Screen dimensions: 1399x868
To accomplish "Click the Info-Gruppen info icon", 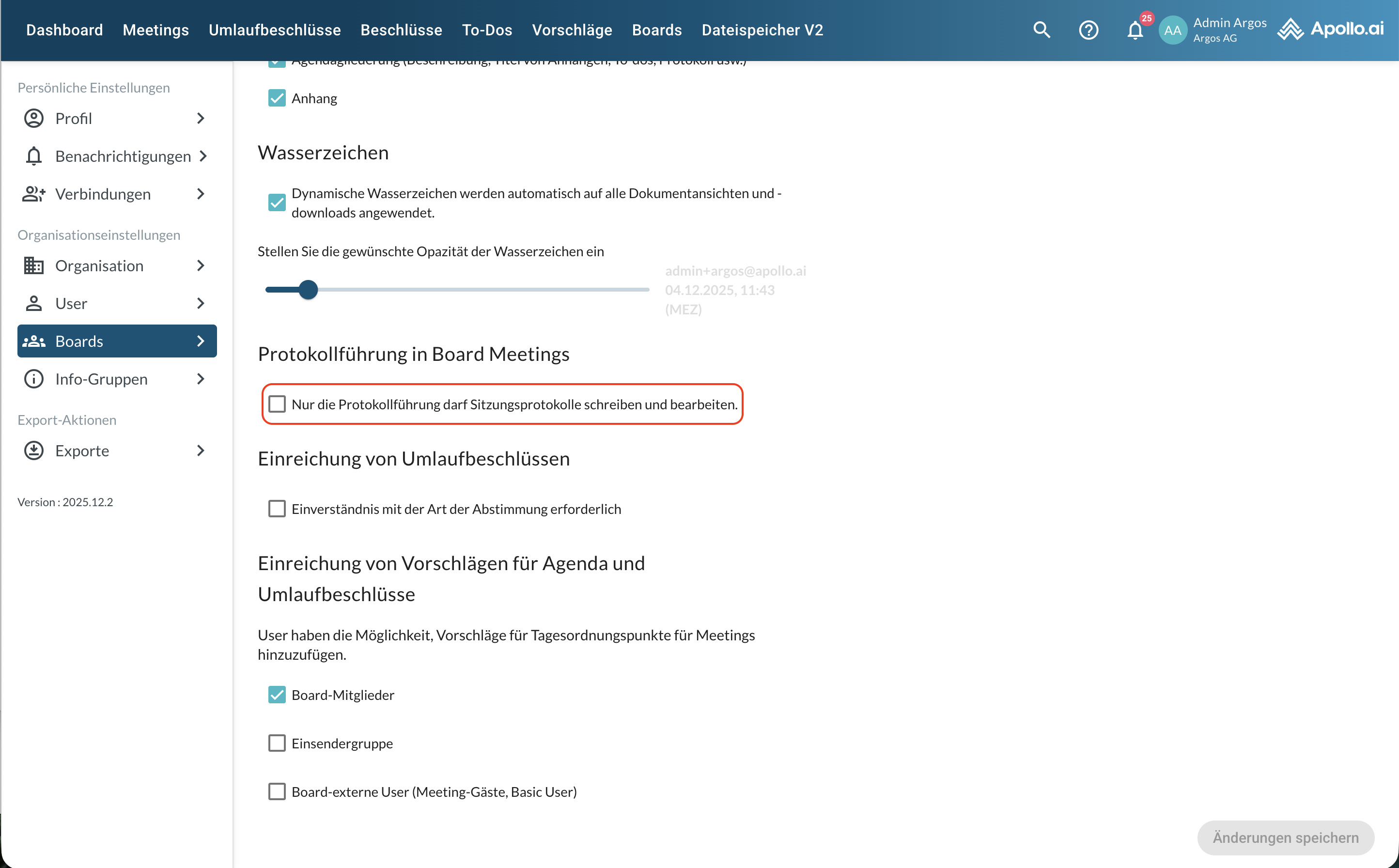I will click(34, 379).
